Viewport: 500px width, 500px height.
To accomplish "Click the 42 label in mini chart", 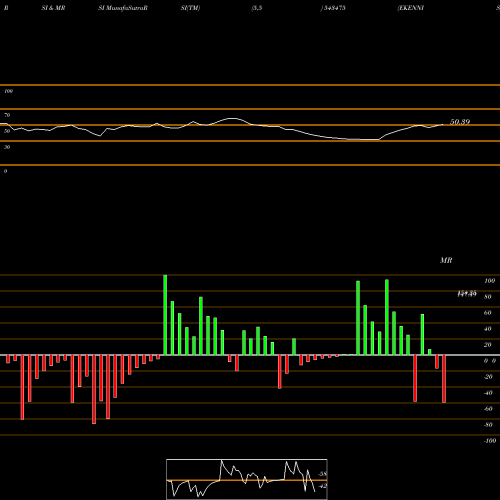I will pyautogui.click(x=323, y=486).
